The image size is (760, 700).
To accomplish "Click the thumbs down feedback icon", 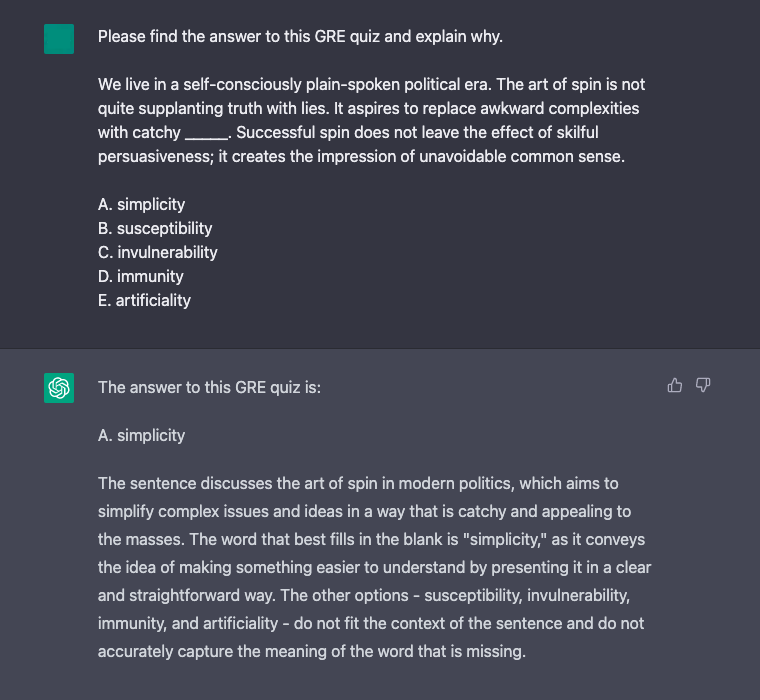I will pos(703,385).
